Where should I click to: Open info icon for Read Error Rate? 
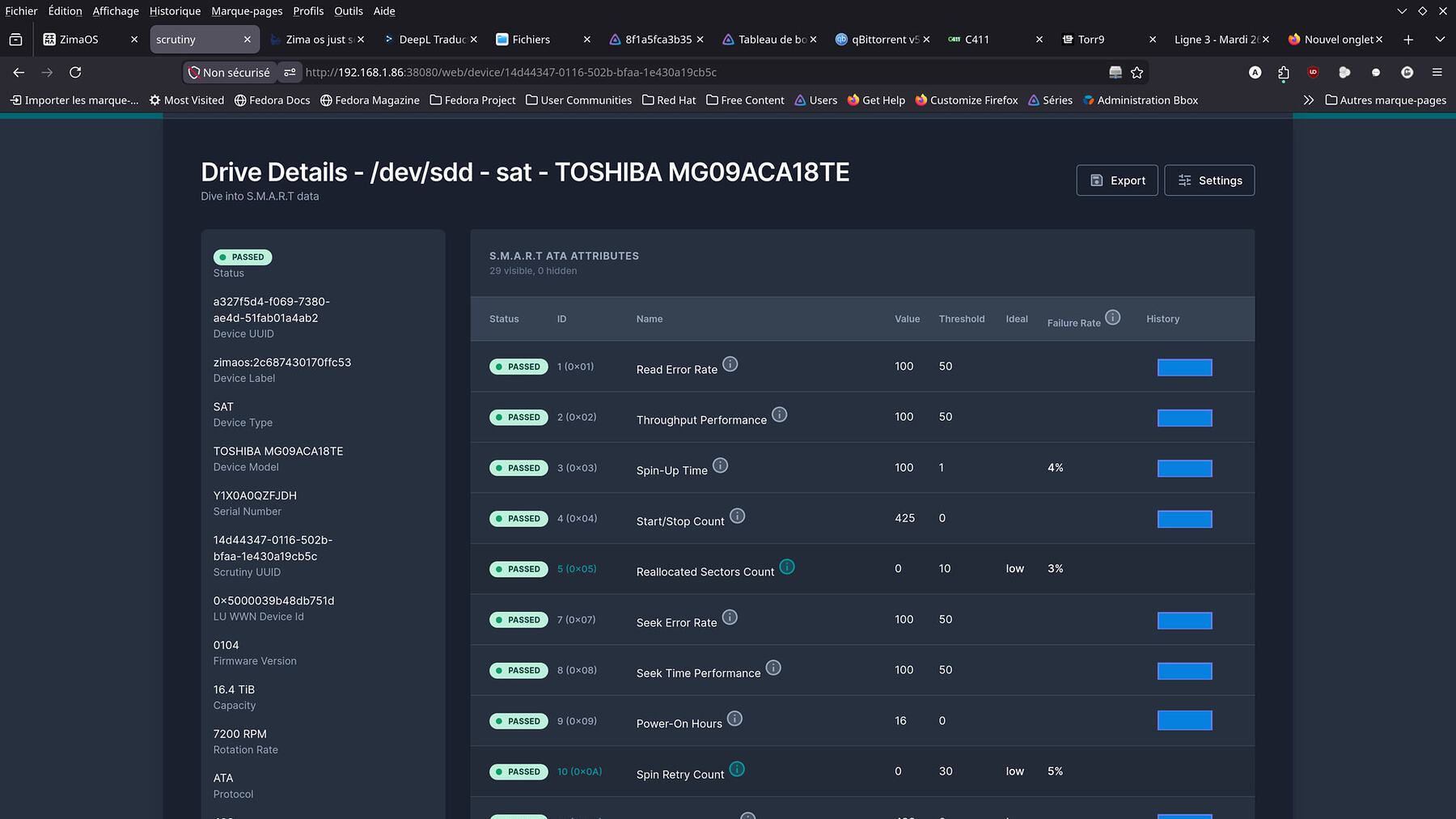point(730,364)
